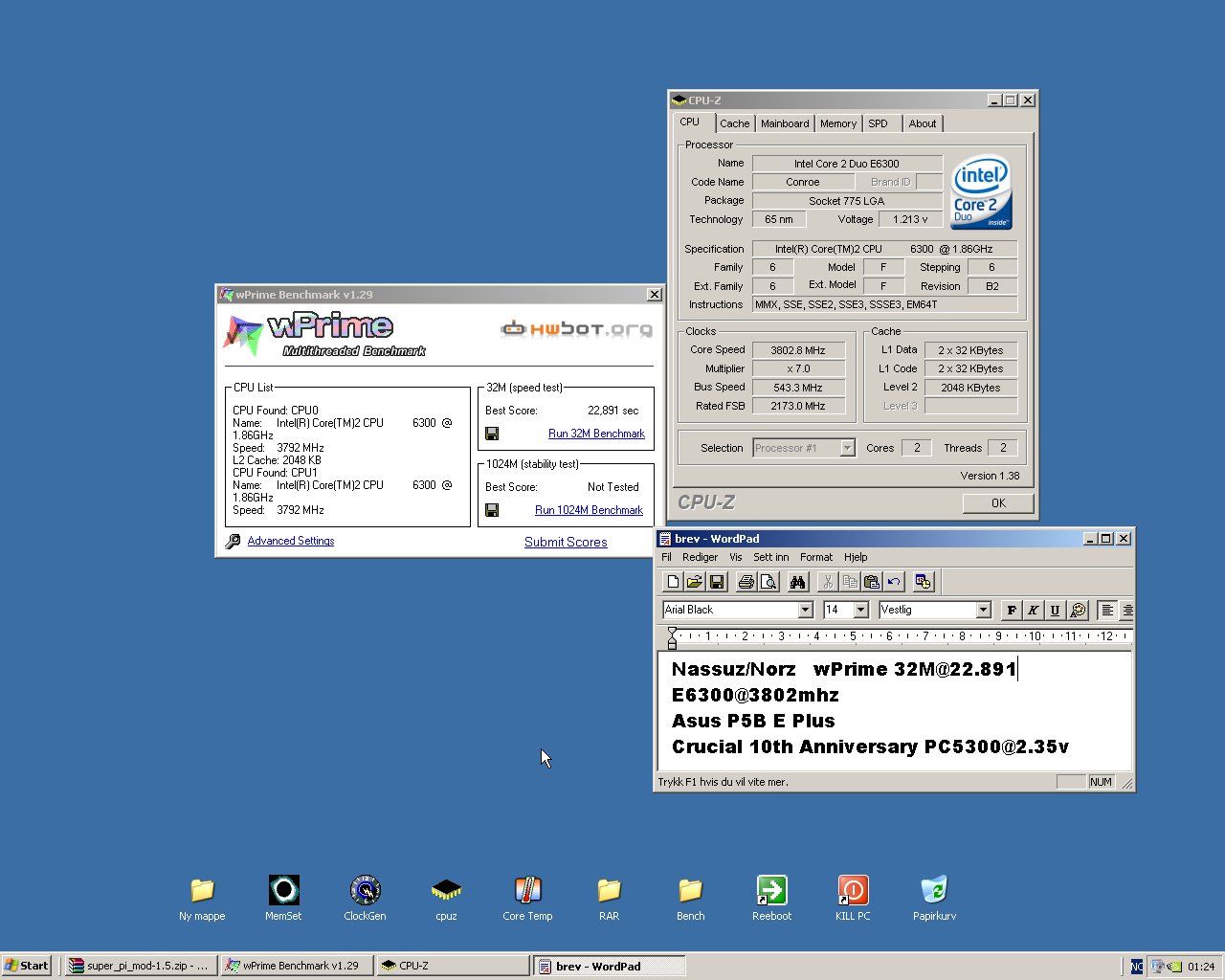
Task: Open the Hjelp menu
Action: tap(856, 557)
